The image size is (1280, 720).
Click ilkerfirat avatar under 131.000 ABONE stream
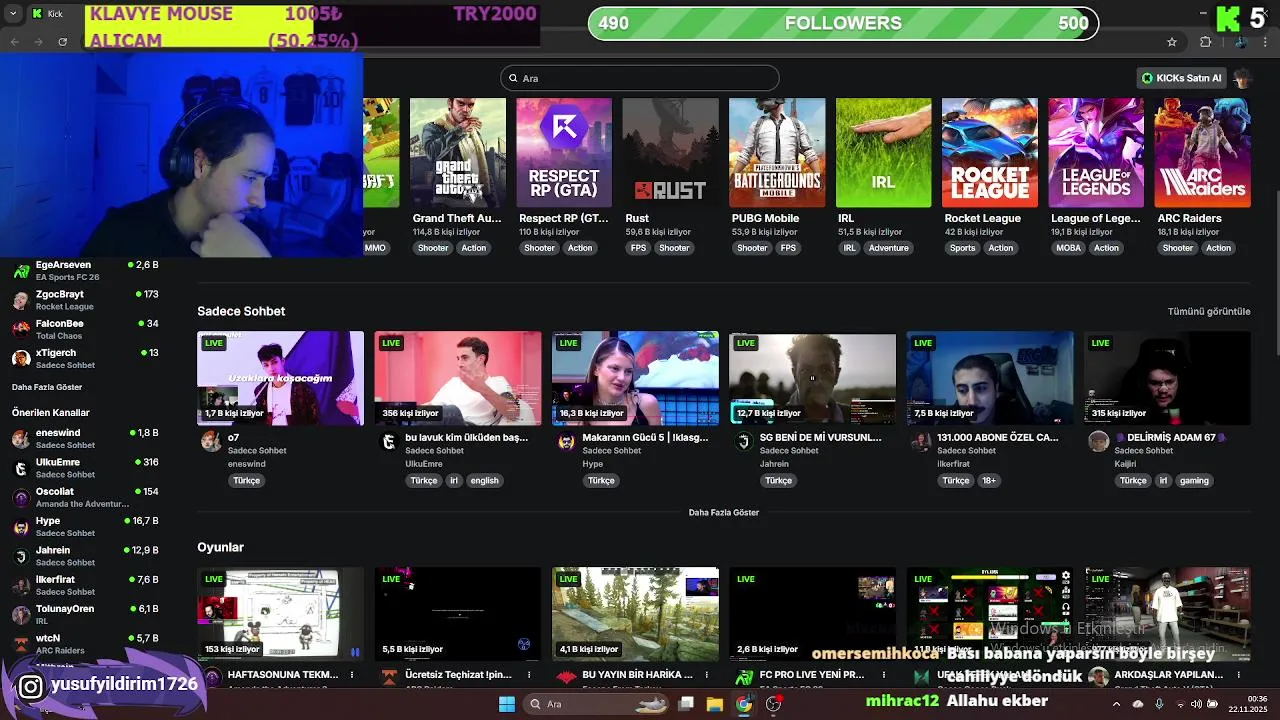920,441
